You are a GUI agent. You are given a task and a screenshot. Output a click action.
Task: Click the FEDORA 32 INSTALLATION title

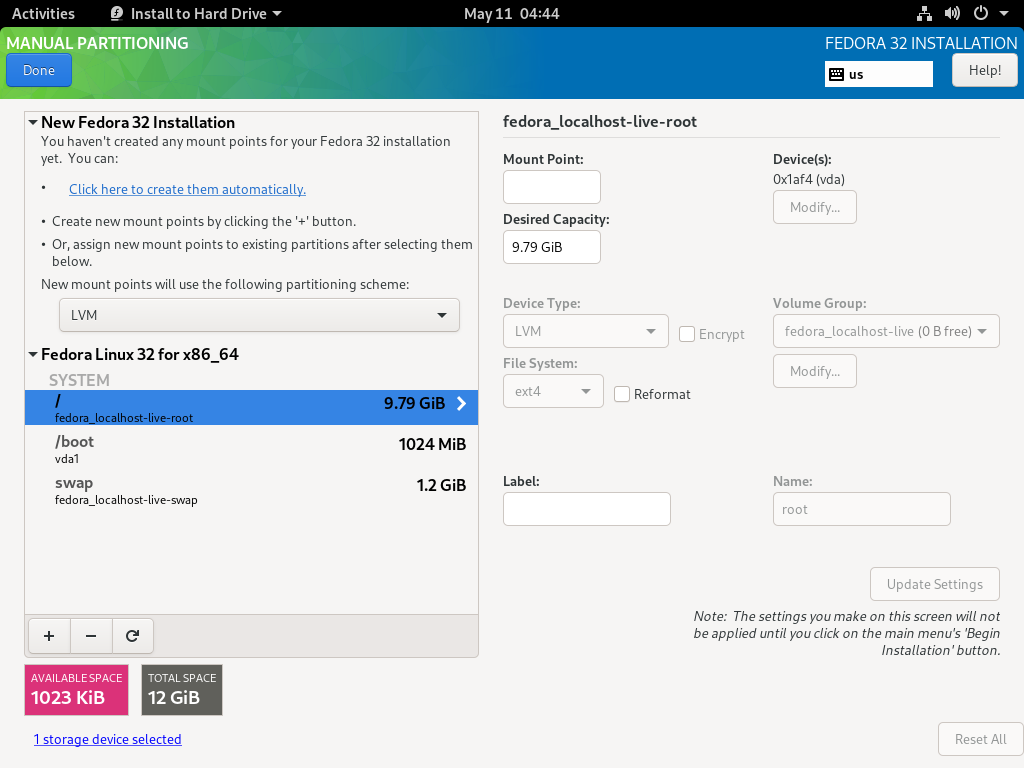921,43
